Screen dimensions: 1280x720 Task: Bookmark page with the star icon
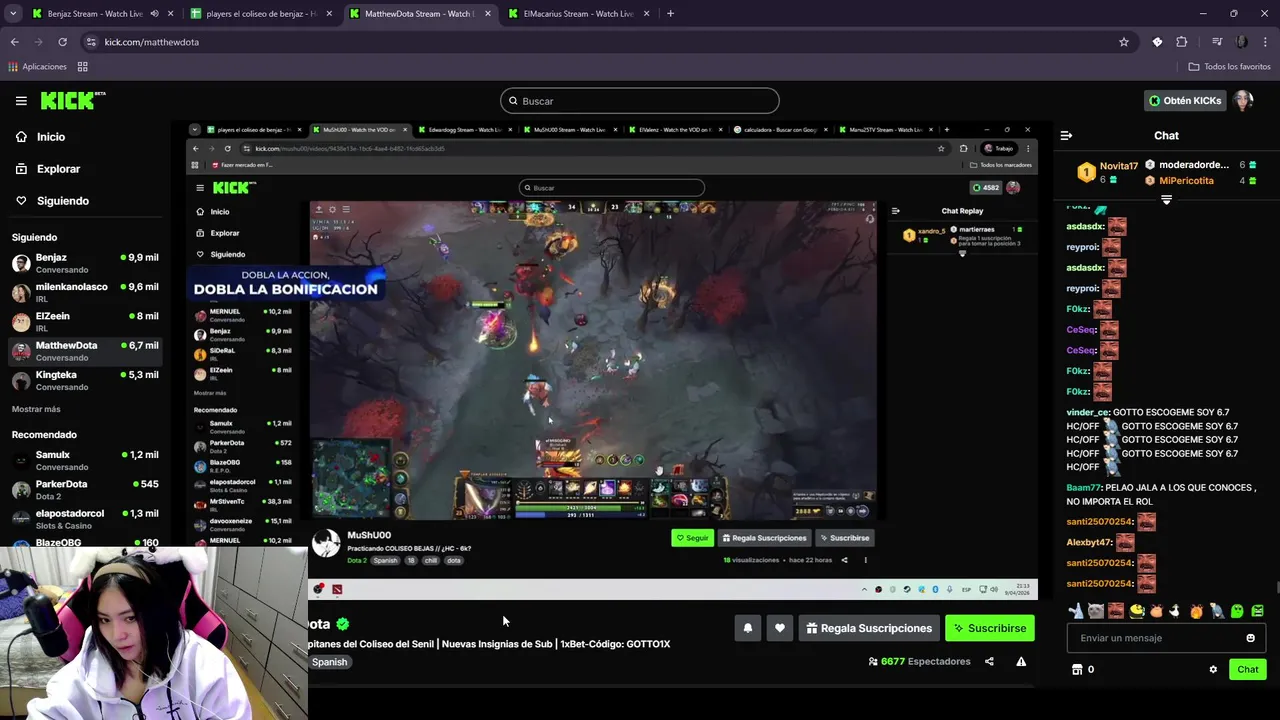[x=1124, y=42]
